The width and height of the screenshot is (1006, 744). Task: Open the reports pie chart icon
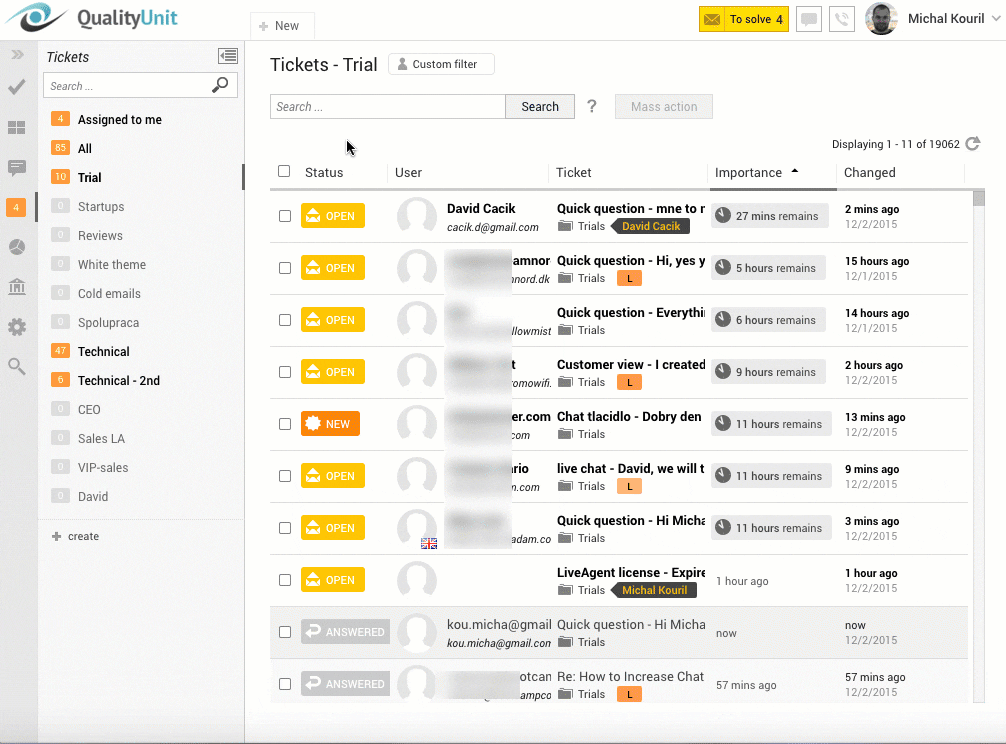[x=15, y=247]
